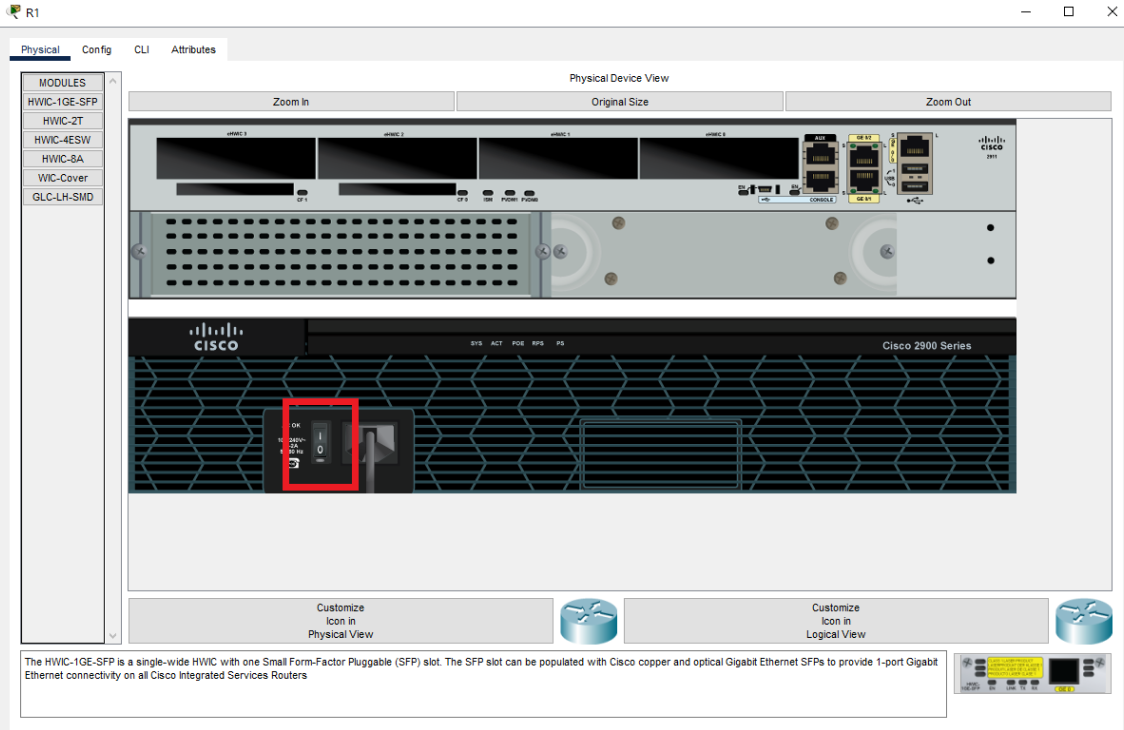Open the CLI tab
The image size is (1124, 730).
(142, 50)
